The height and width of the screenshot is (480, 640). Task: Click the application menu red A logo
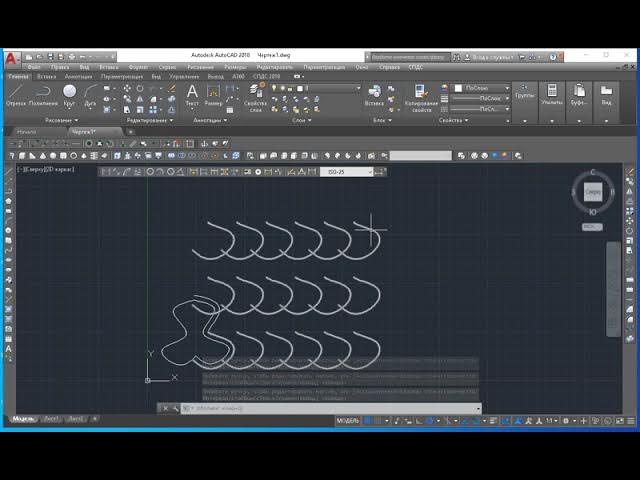11,59
